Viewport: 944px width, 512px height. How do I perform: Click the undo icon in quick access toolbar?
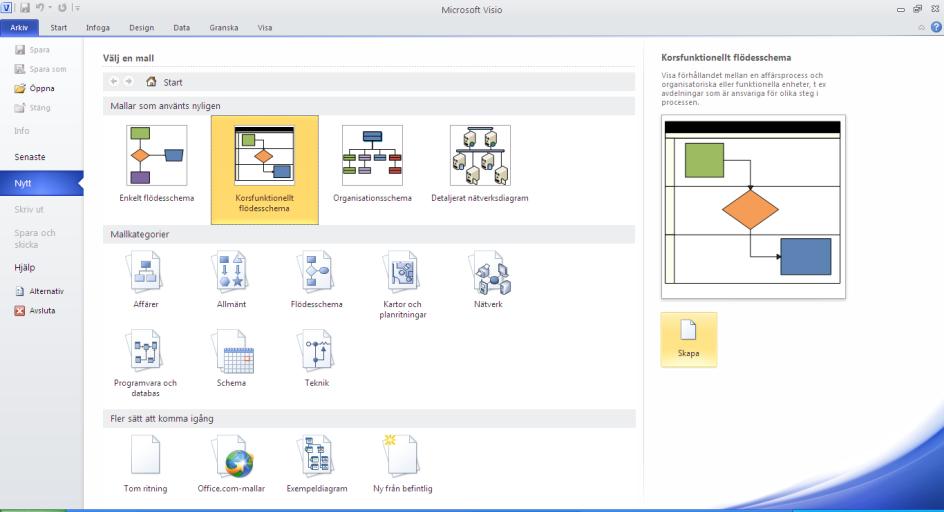[40, 8]
